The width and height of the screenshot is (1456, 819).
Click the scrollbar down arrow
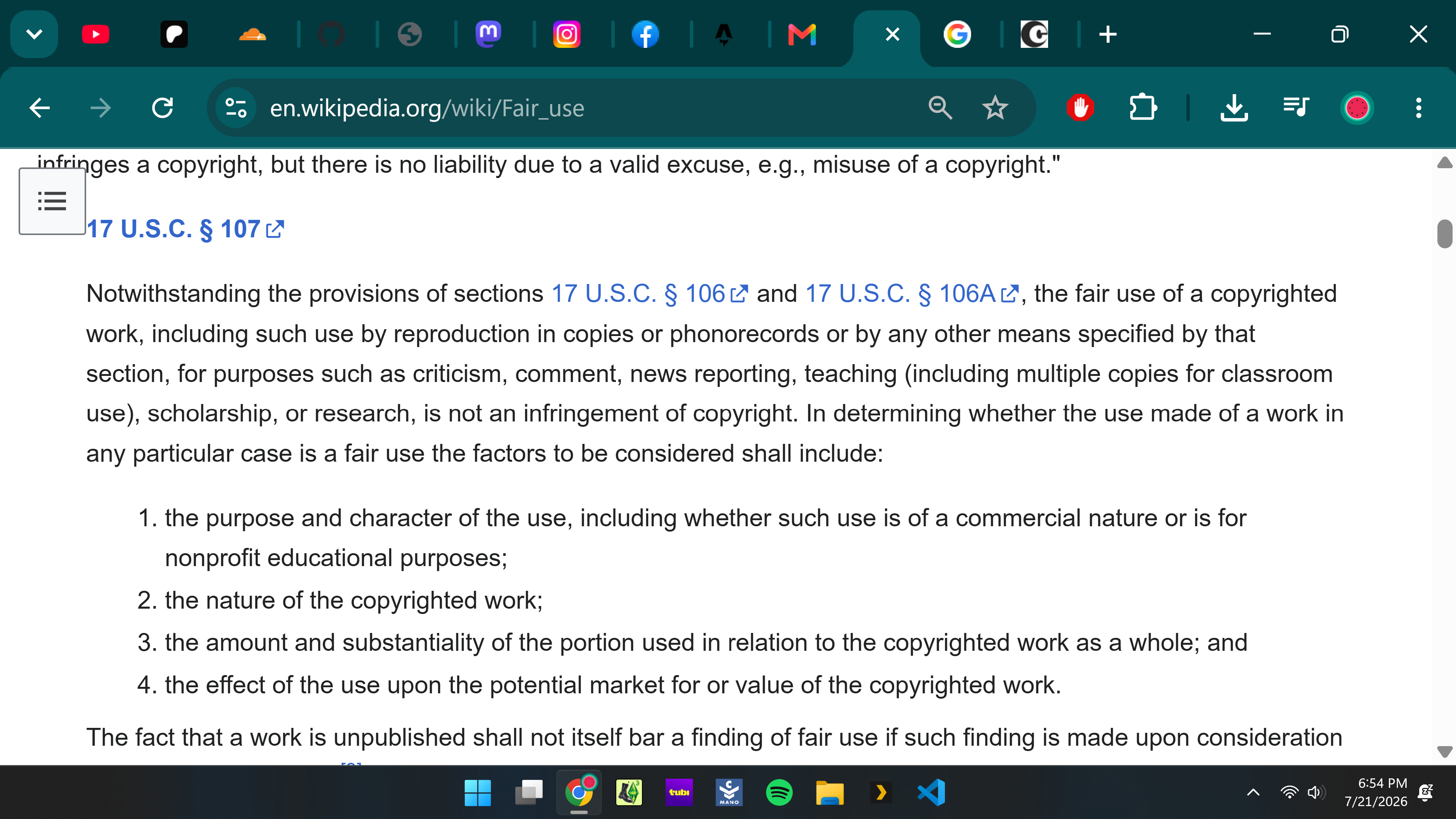point(1444,752)
